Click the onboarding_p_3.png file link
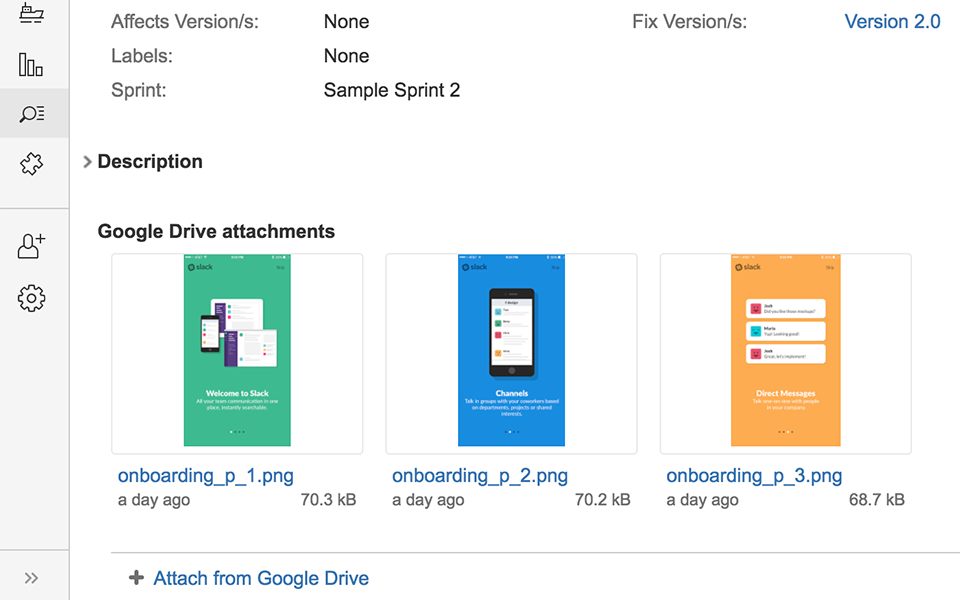This screenshot has width=960, height=600. (754, 476)
